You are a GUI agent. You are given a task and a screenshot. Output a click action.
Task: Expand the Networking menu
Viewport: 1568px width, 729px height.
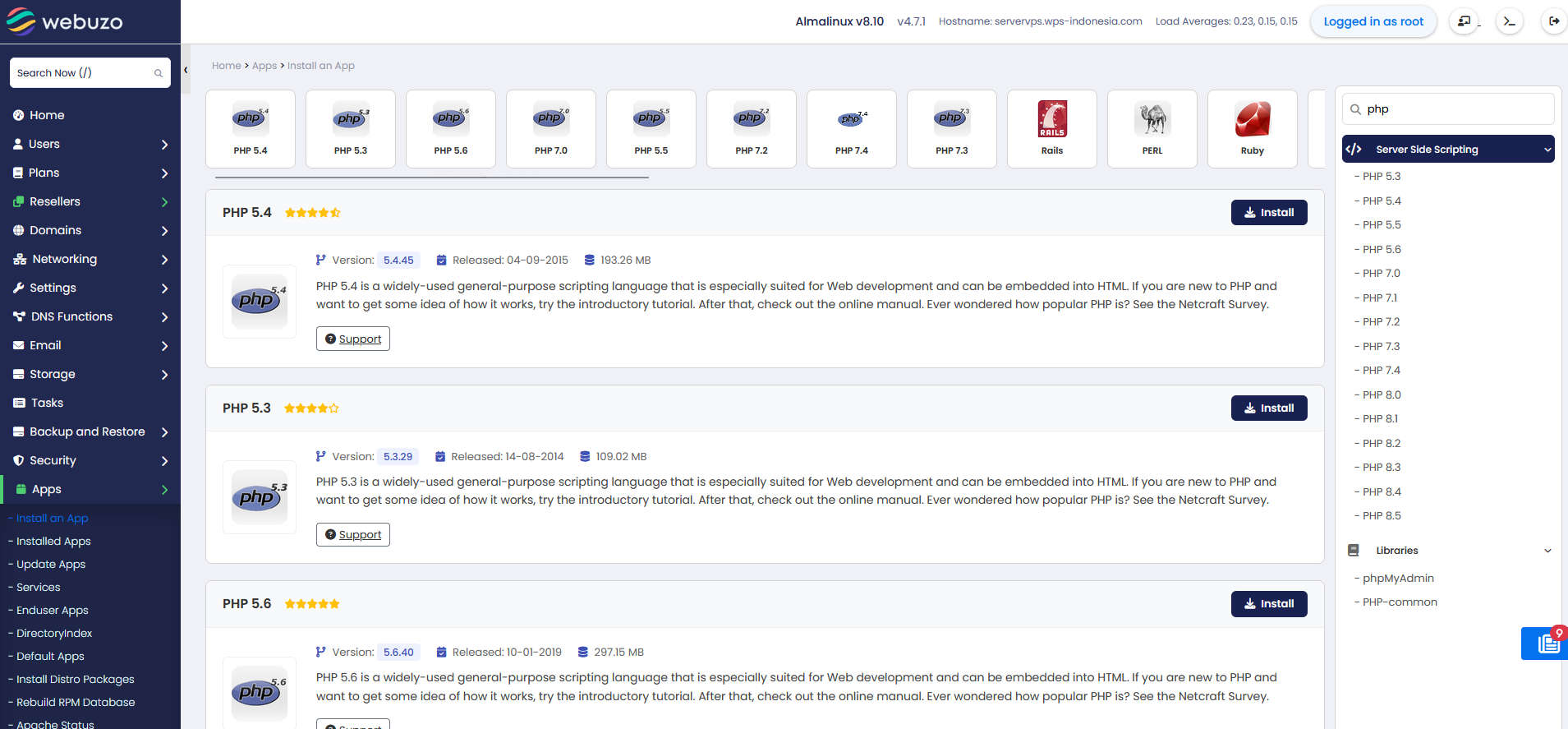coord(90,259)
